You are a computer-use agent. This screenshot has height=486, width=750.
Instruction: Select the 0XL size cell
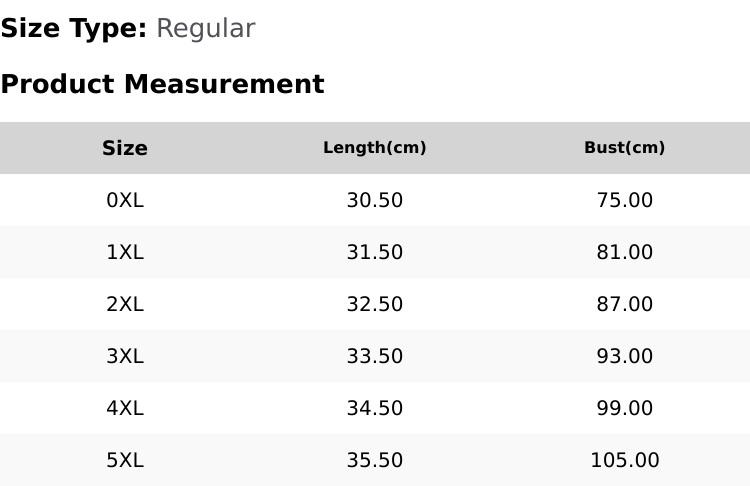(x=125, y=200)
